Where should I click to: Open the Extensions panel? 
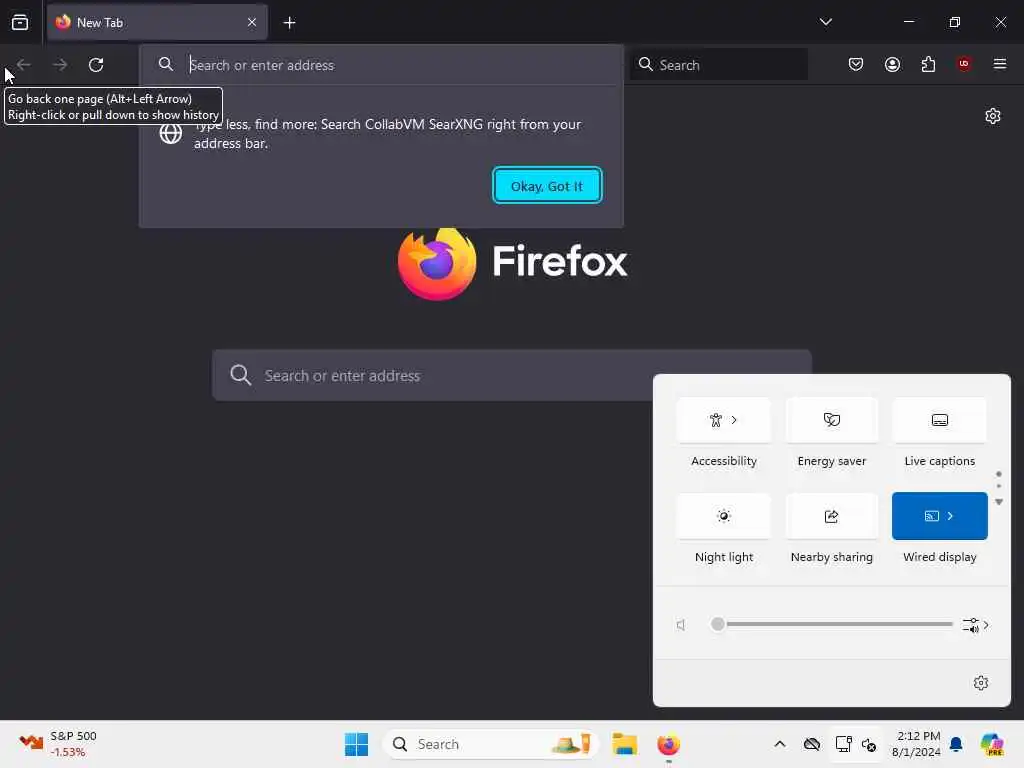click(928, 64)
